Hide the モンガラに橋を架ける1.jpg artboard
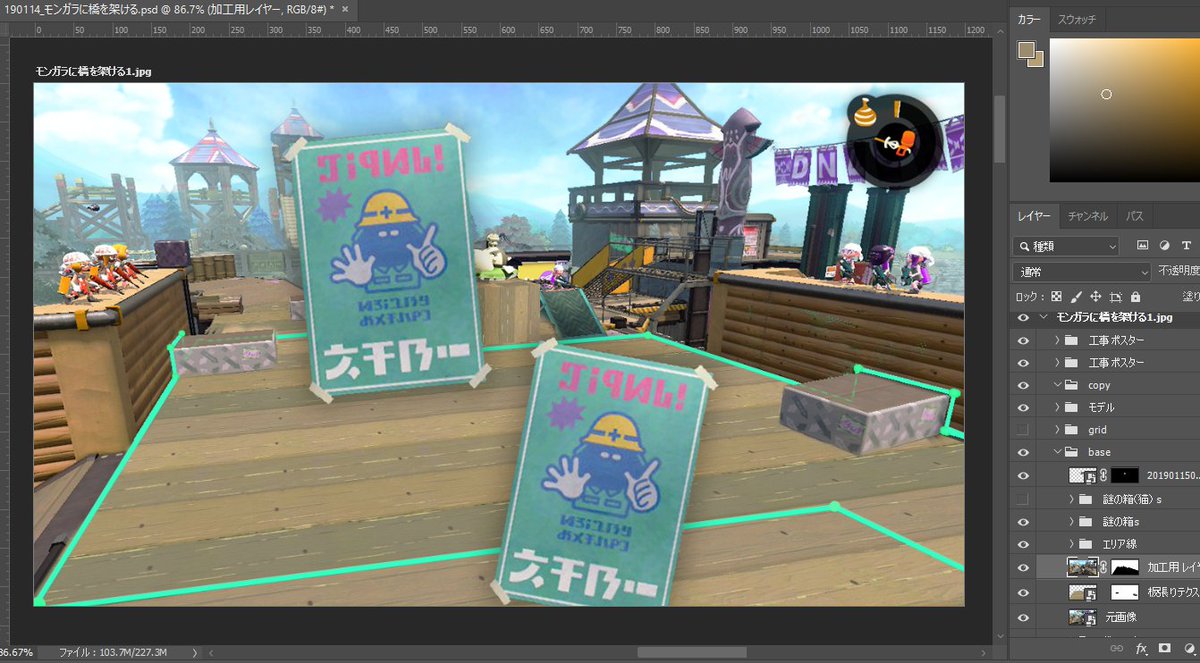Image resolution: width=1200 pixels, height=663 pixels. (x=1022, y=318)
